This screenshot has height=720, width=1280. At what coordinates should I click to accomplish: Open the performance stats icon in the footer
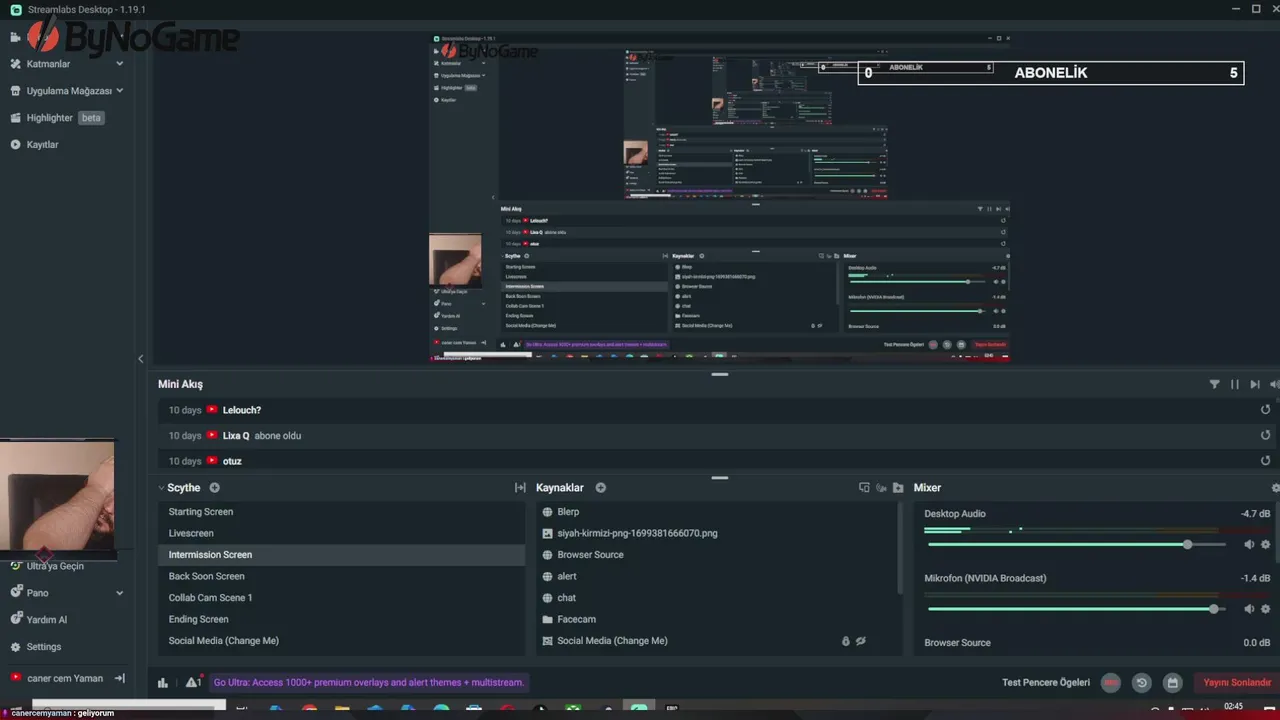[x=163, y=683]
